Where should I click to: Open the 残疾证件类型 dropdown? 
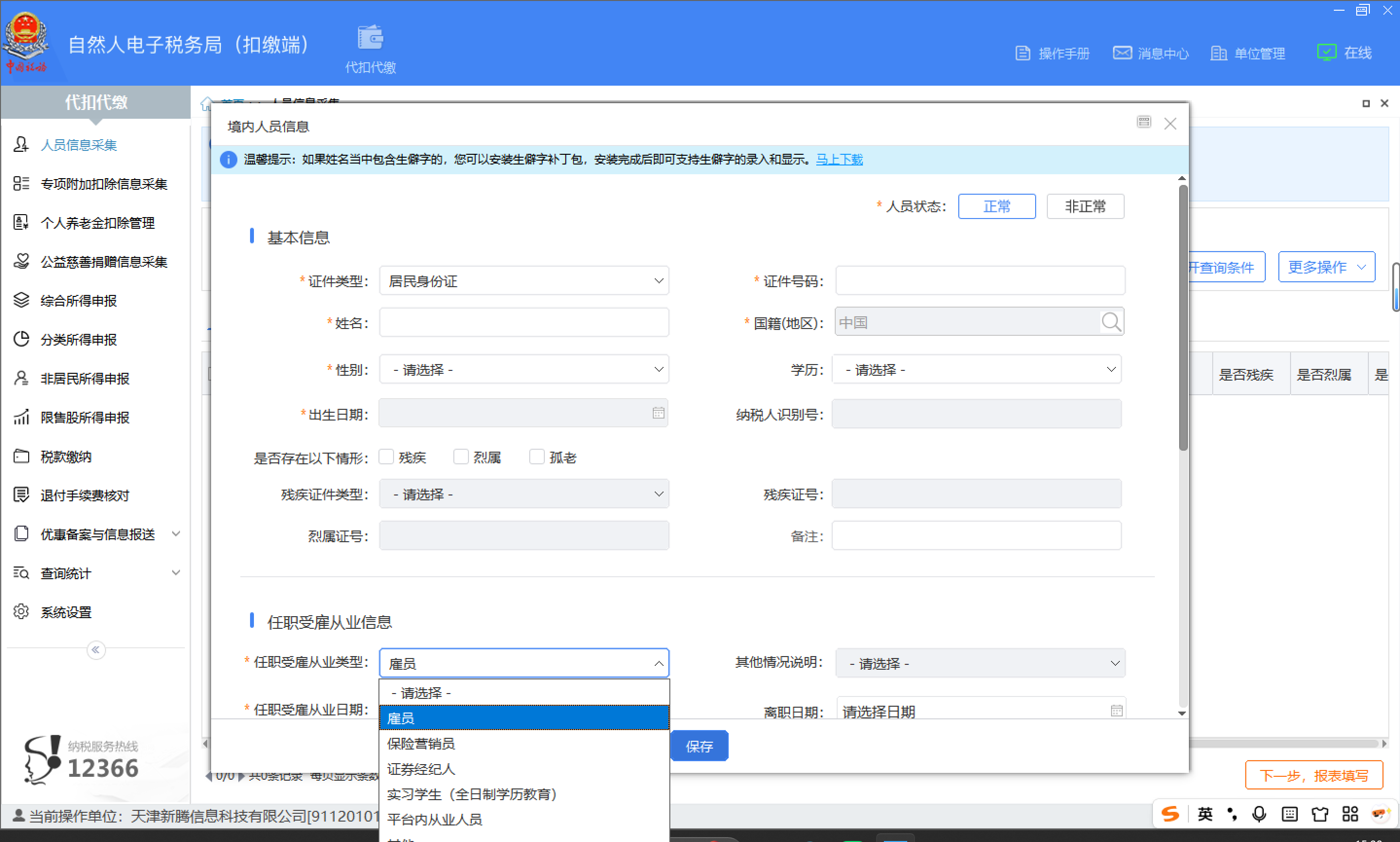click(x=524, y=494)
